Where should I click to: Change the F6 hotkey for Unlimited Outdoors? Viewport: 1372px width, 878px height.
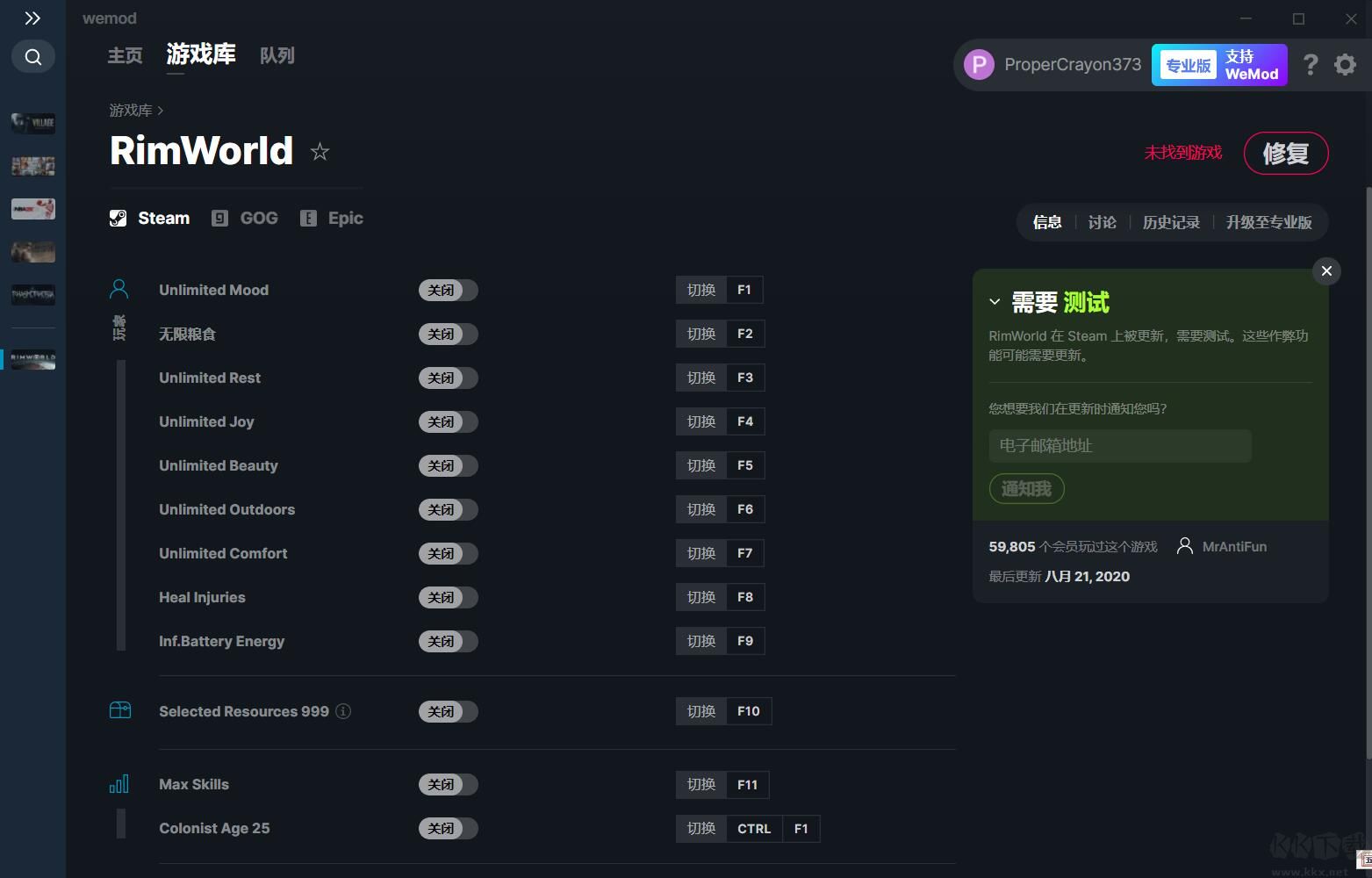click(x=745, y=509)
